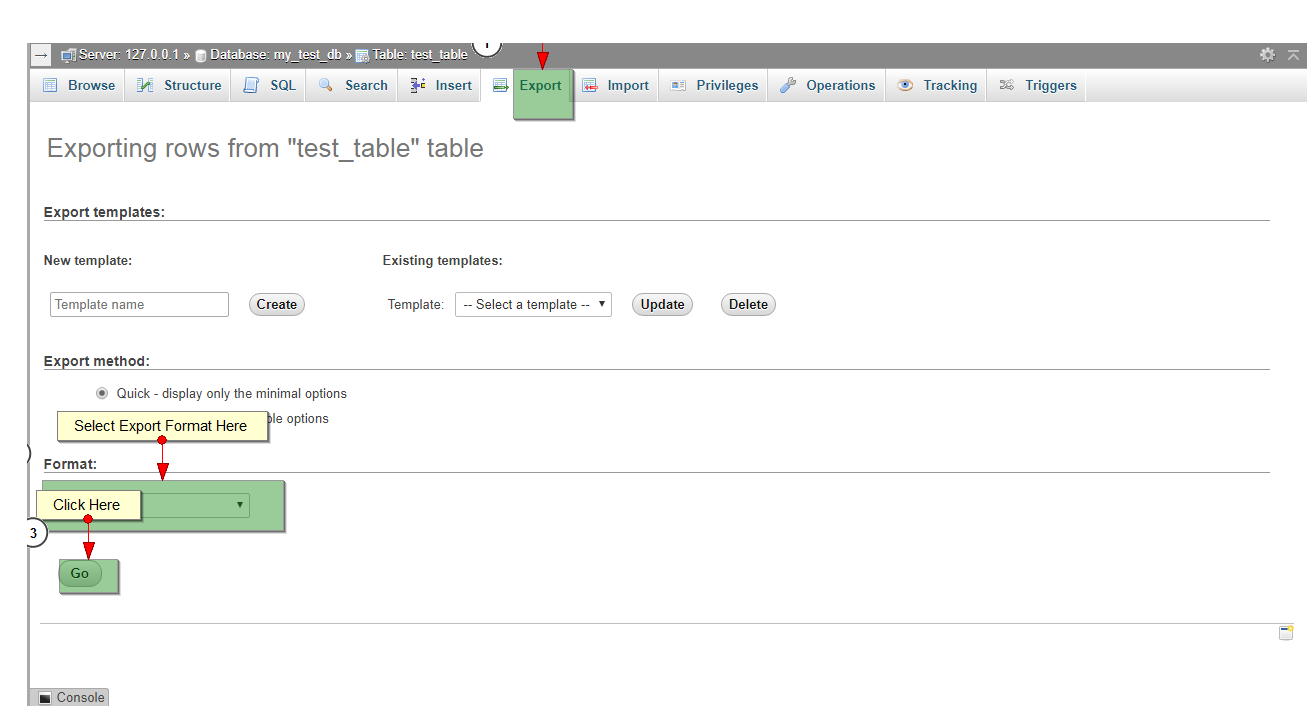Open the export format dropdown
The image size is (1307, 706).
(195, 505)
